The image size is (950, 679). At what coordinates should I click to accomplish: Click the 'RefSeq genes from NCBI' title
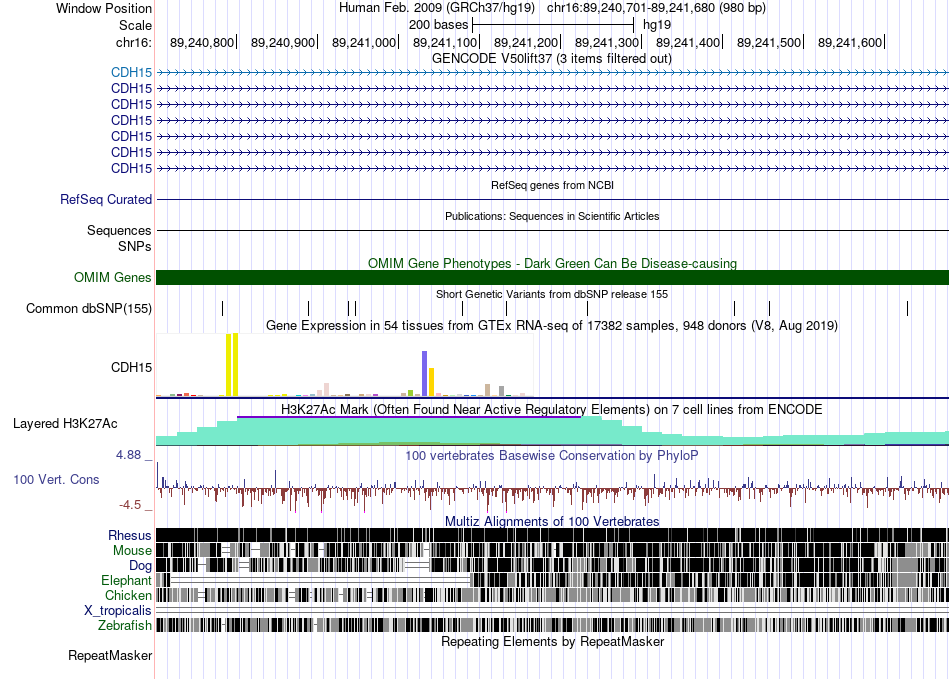(x=552, y=185)
